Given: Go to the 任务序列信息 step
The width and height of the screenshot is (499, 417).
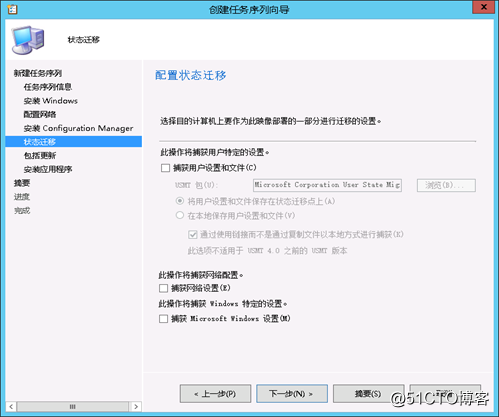Looking at the screenshot, I should tap(48, 87).
